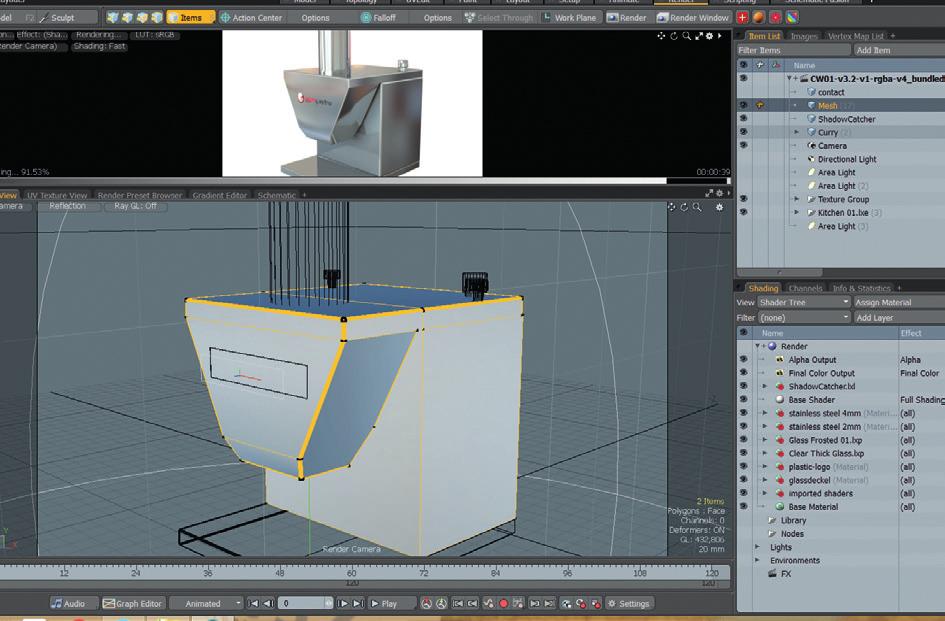Expand the stainless steel 4mm material
945x621 pixels.
click(x=765, y=413)
